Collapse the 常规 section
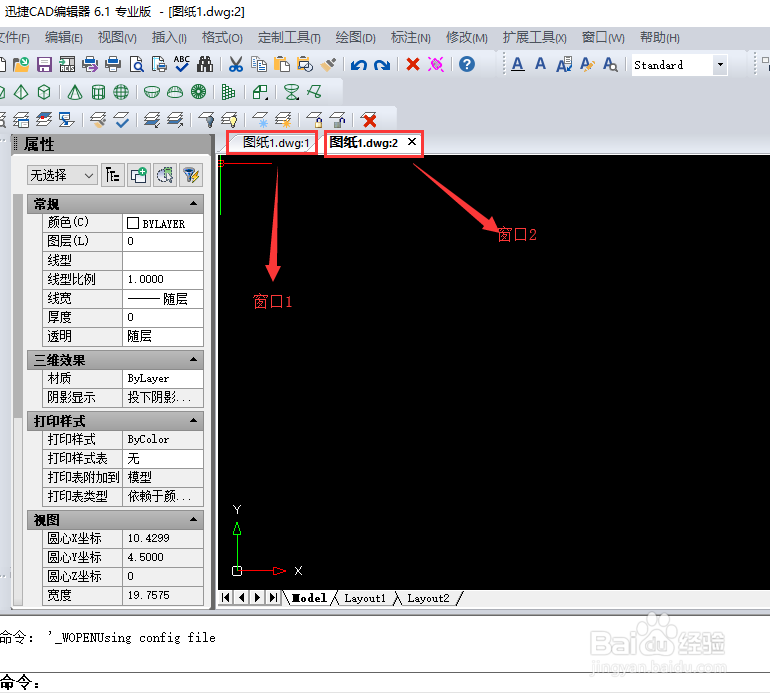Image resolution: width=770 pixels, height=694 pixels. click(193, 203)
